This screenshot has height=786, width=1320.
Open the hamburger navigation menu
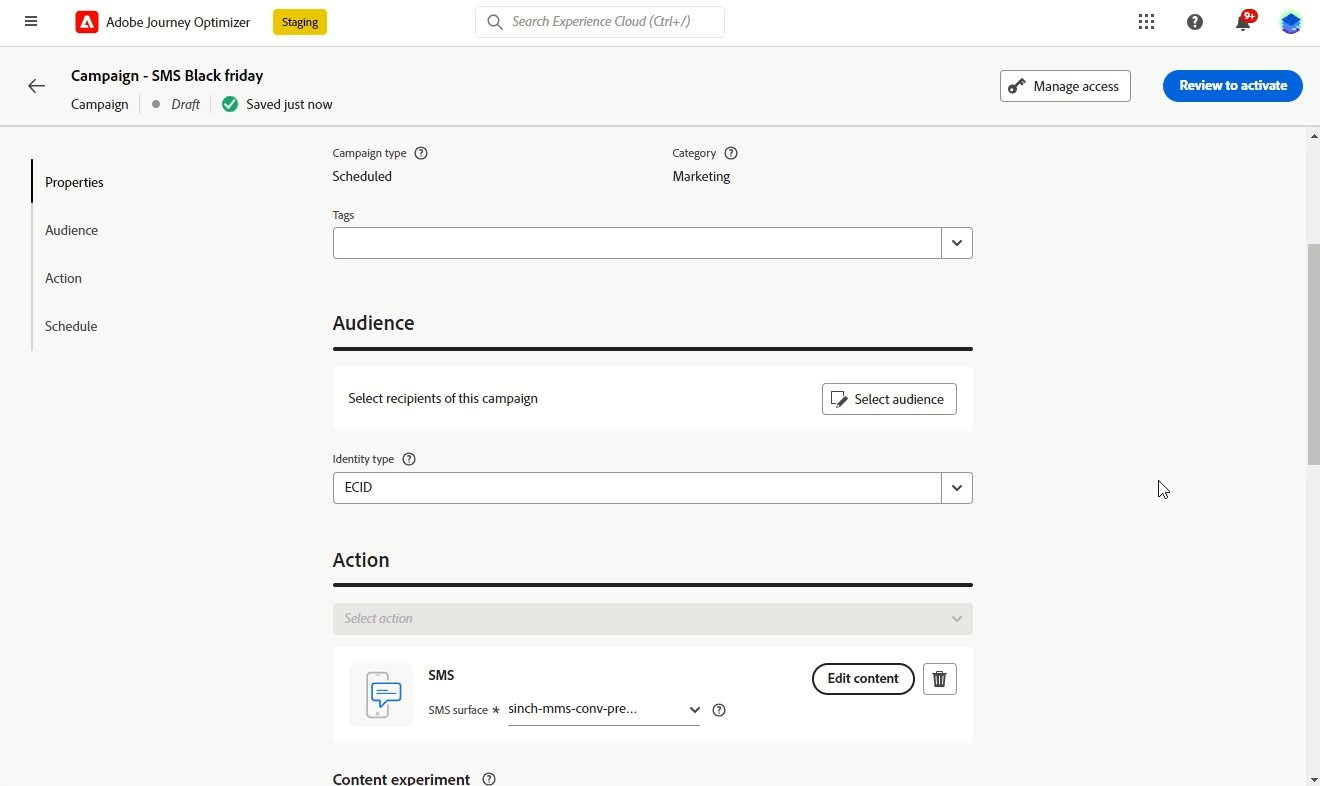pyautogui.click(x=31, y=22)
